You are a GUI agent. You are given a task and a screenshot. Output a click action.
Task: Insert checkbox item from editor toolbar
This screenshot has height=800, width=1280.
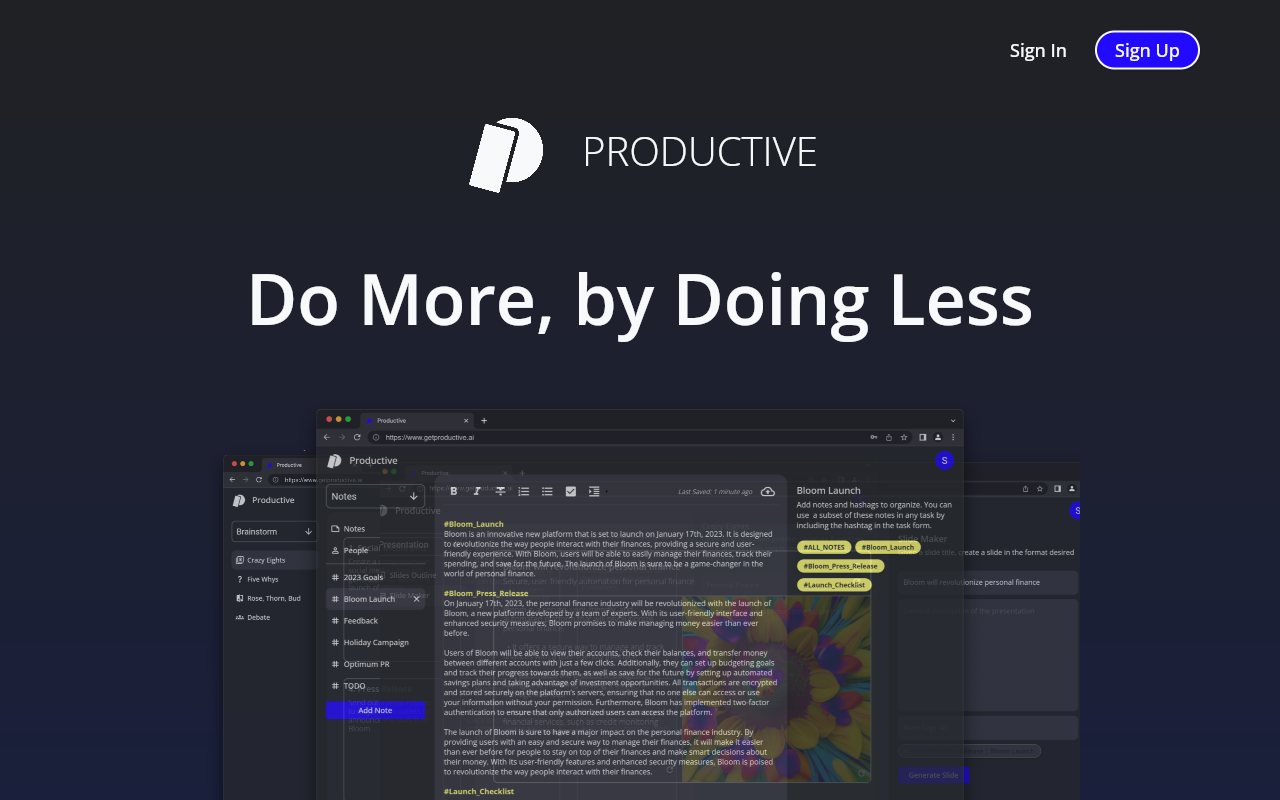571,491
